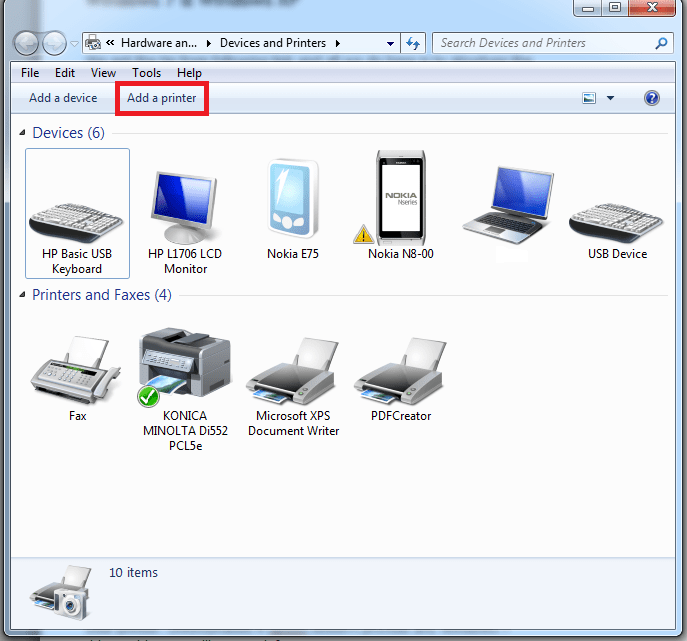This screenshot has width=687, height=641.
Task: Click Add a printer
Action: pos(162,98)
